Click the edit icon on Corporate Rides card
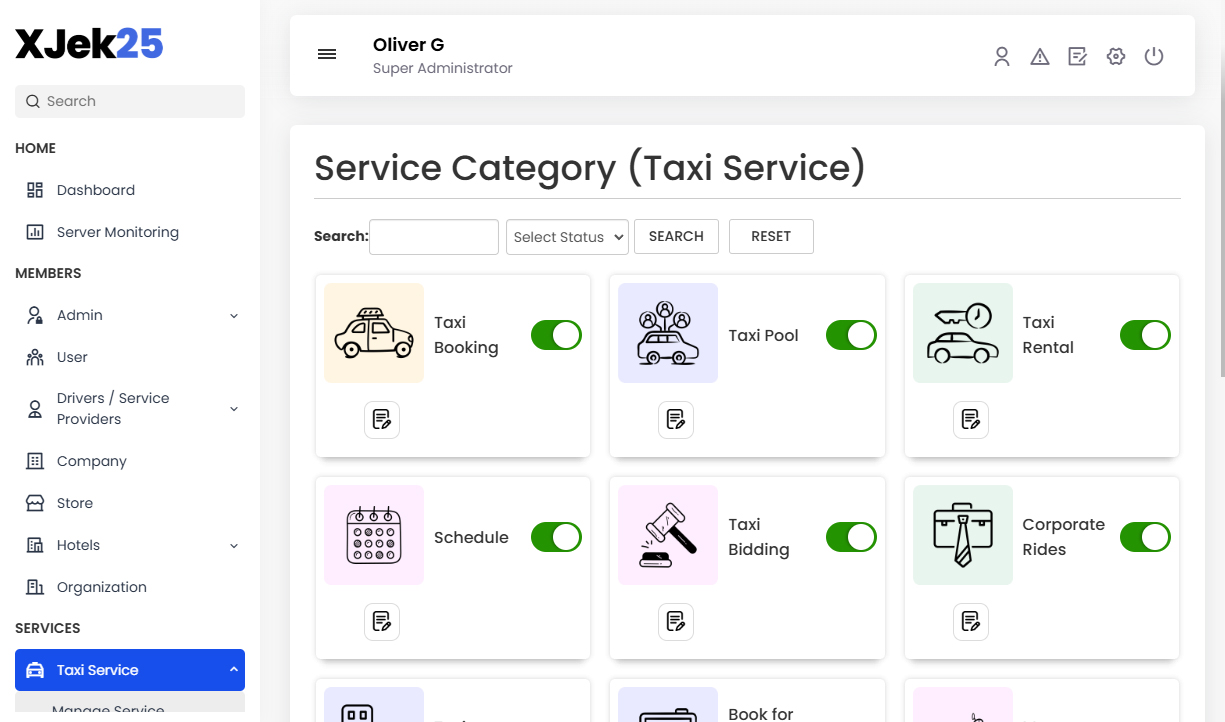 (971, 621)
